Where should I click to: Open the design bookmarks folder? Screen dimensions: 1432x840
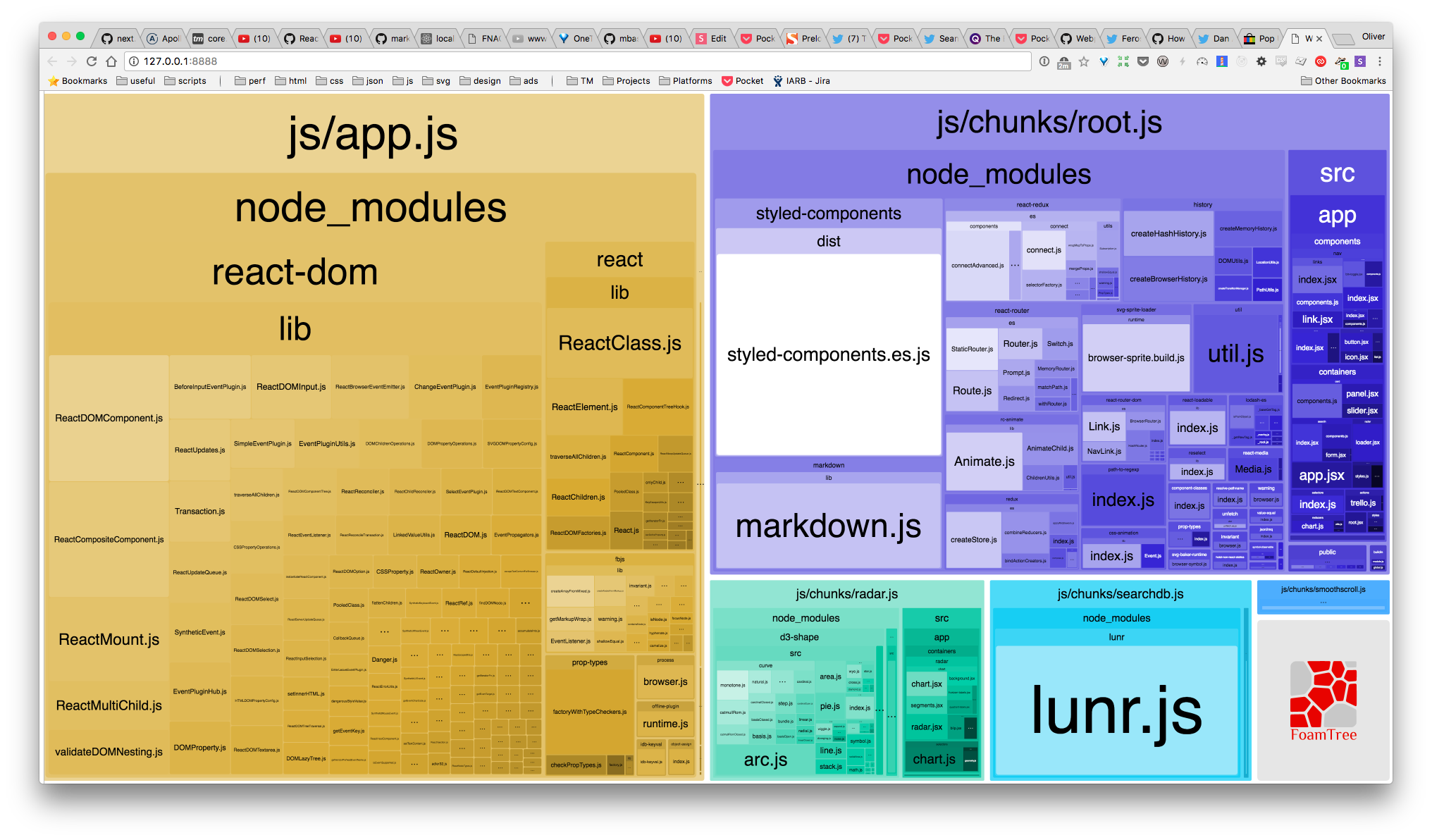point(480,81)
